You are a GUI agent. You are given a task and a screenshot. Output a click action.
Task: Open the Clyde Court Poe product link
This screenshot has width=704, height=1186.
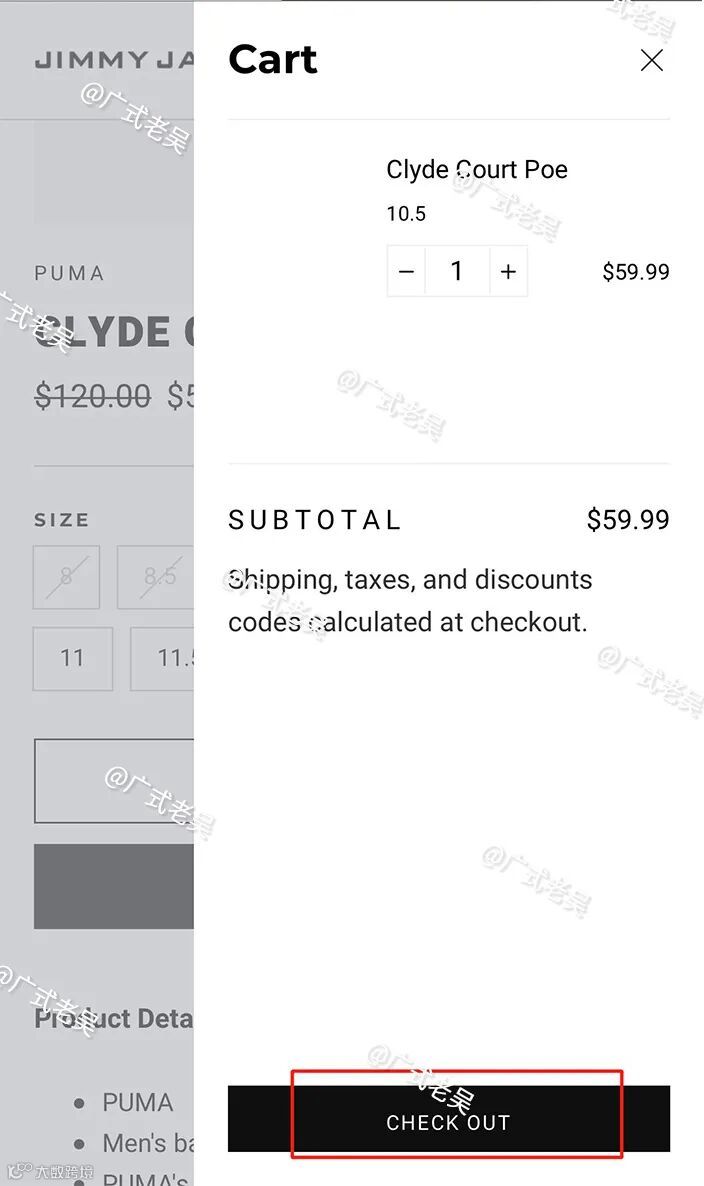476,170
